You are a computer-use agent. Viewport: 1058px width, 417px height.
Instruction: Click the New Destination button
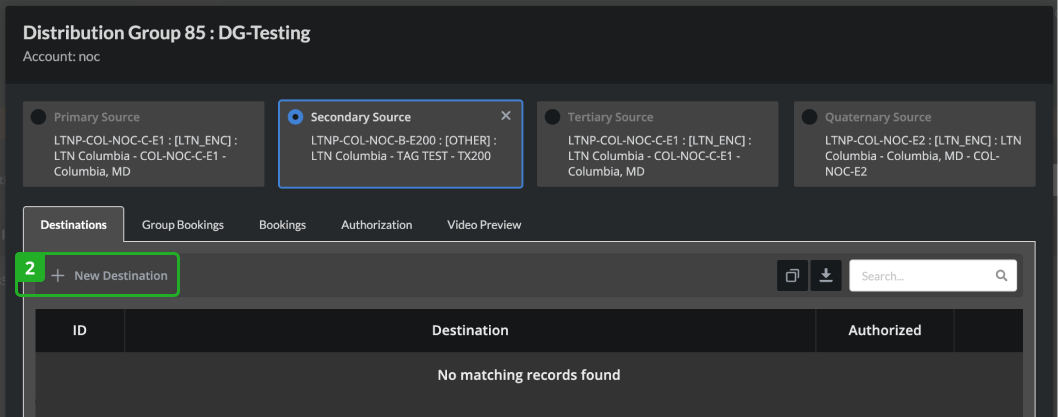click(109, 275)
